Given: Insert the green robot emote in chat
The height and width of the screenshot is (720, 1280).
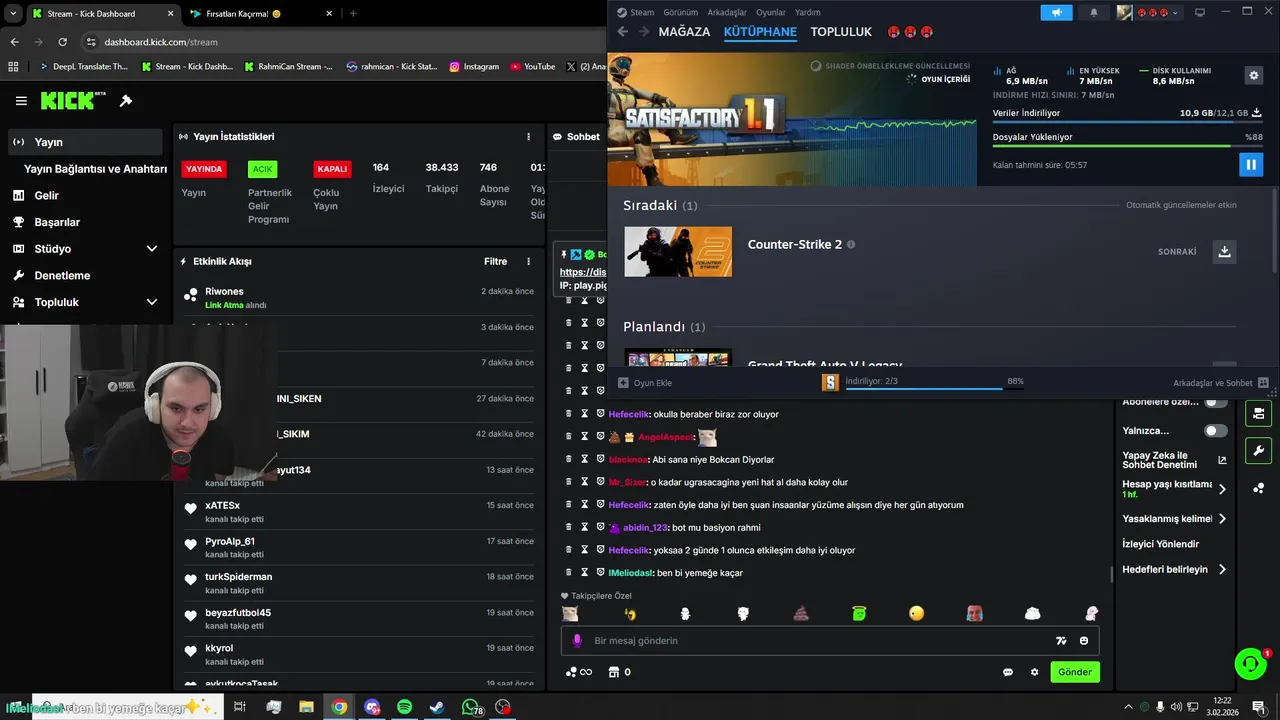Looking at the screenshot, I should point(859,613).
